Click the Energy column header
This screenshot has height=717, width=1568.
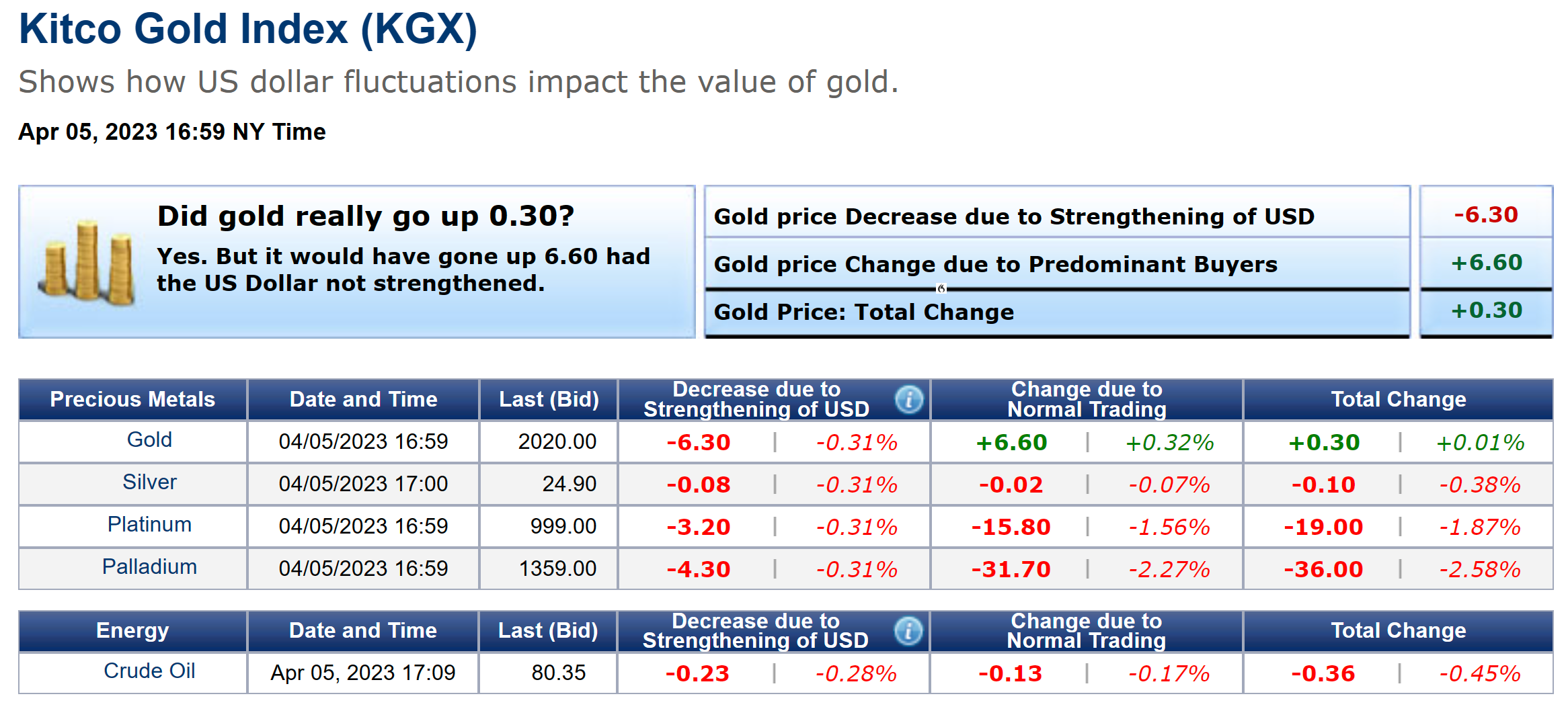pyautogui.click(x=132, y=630)
